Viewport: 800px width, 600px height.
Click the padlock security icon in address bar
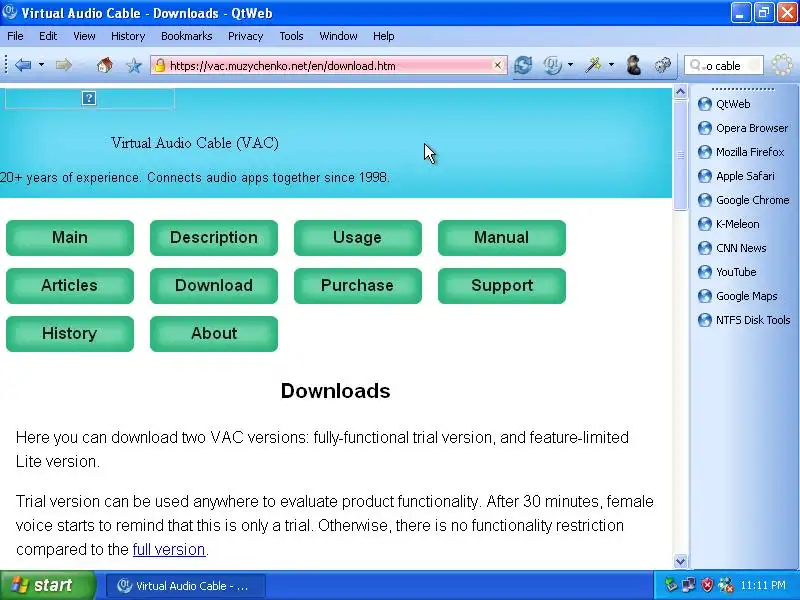click(x=160, y=65)
